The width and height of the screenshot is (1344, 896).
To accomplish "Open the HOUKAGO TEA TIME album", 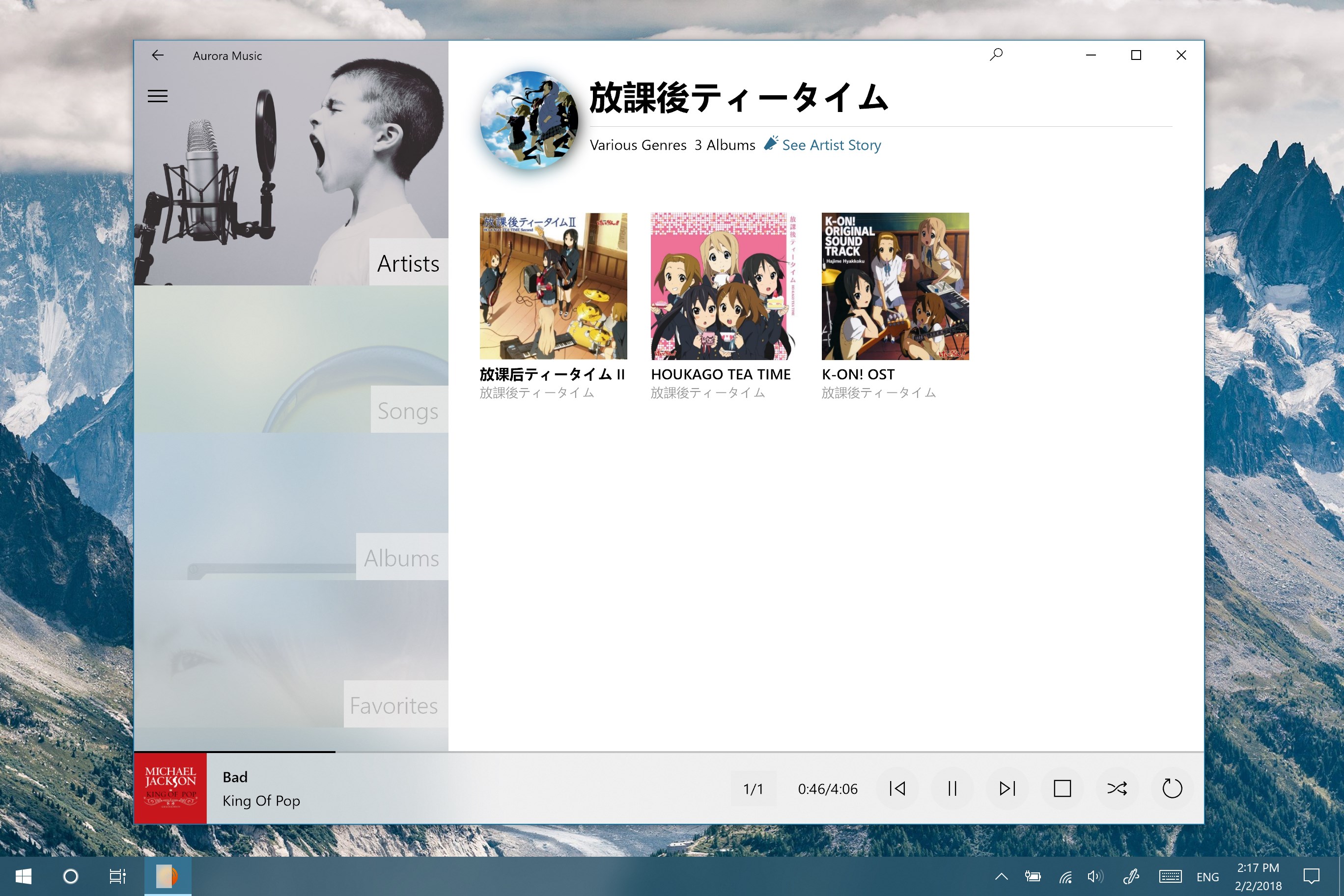I will (724, 286).
